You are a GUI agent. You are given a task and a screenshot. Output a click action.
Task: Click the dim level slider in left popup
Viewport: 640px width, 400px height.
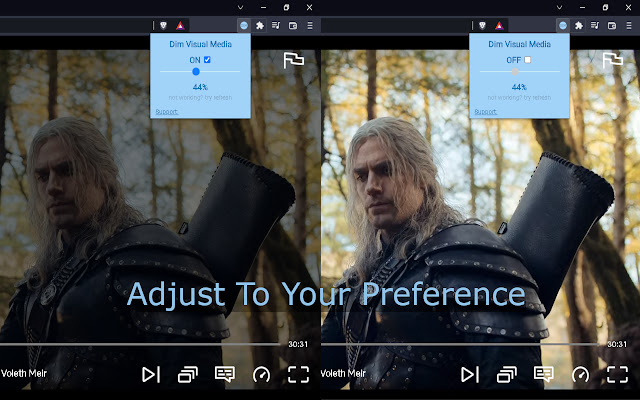point(200,71)
